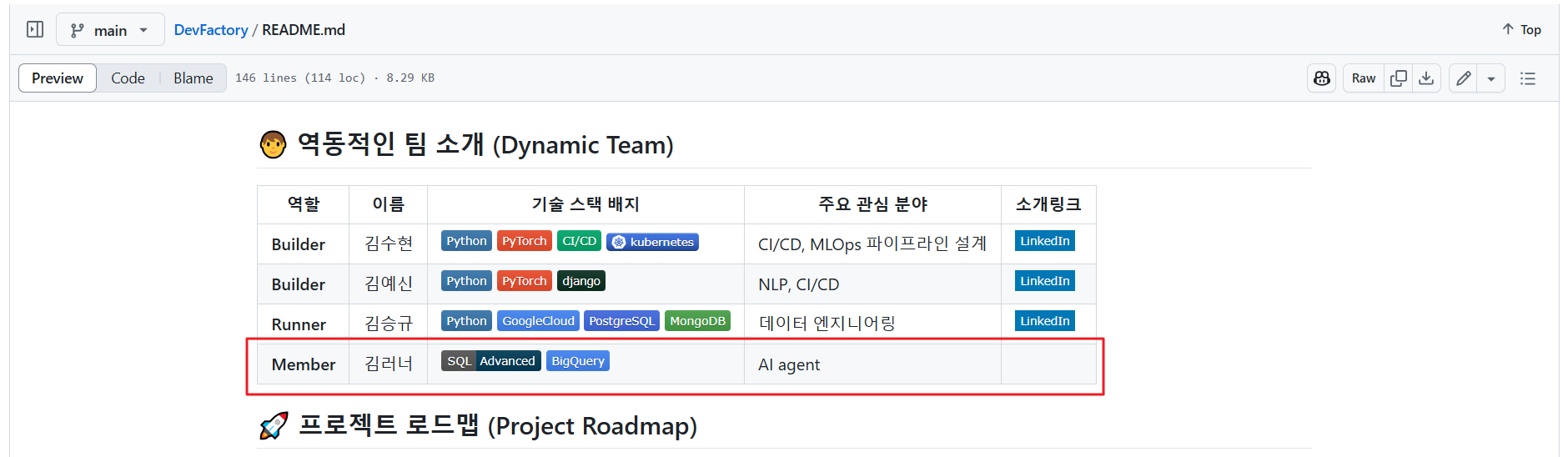Viewport: 1568px width, 457px height.
Task: Open 김승규's LinkedIn badge
Action: click(1044, 321)
